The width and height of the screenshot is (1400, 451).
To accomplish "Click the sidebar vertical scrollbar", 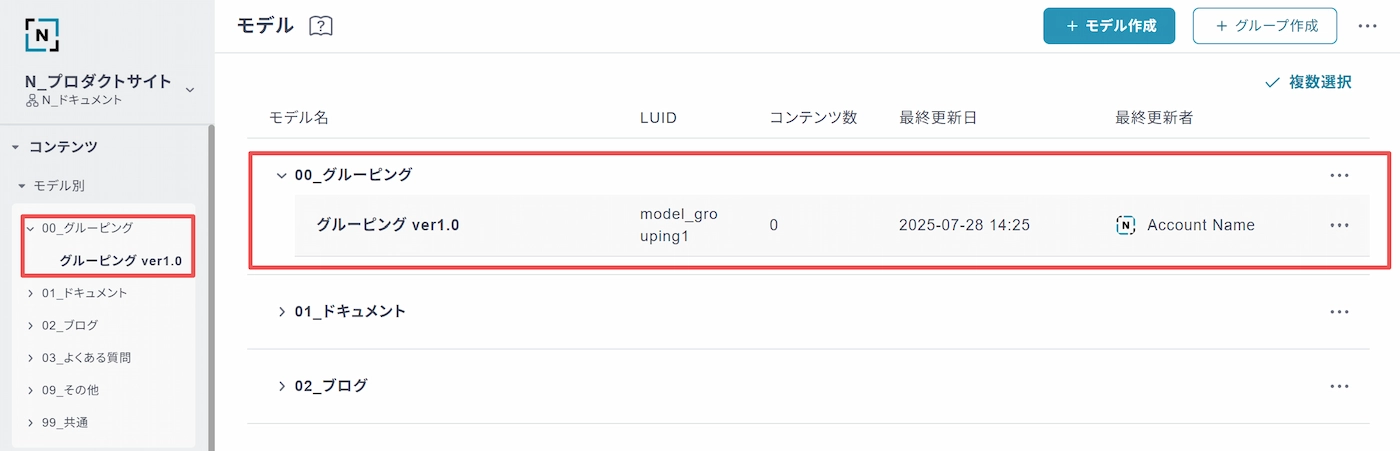I will pos(211,288).
